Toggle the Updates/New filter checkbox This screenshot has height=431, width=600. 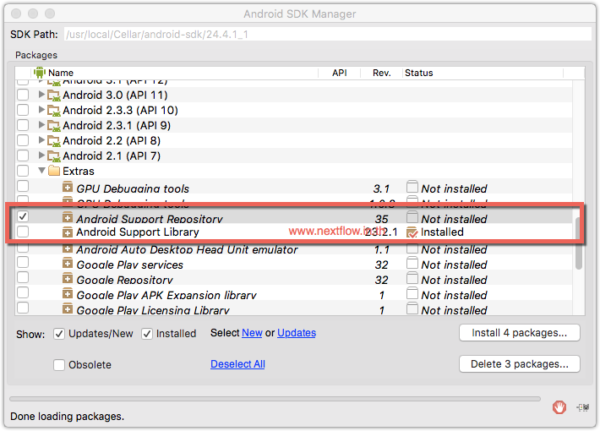pyautogui.click(x=59, y=334)
